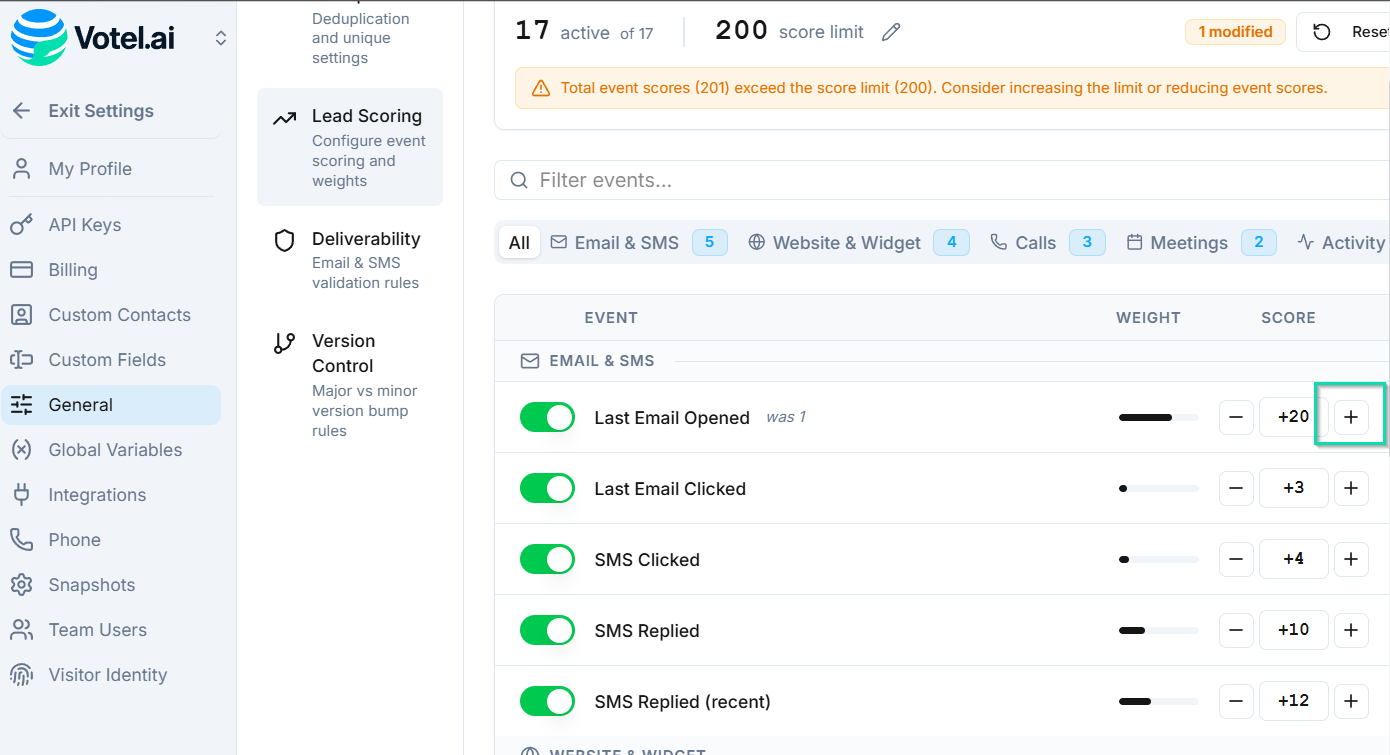Viewport: 1390px width, 755px height.
Task: Click the pencil icon to edit score limit
Action: pyautogui.click(x=891, y=32)
